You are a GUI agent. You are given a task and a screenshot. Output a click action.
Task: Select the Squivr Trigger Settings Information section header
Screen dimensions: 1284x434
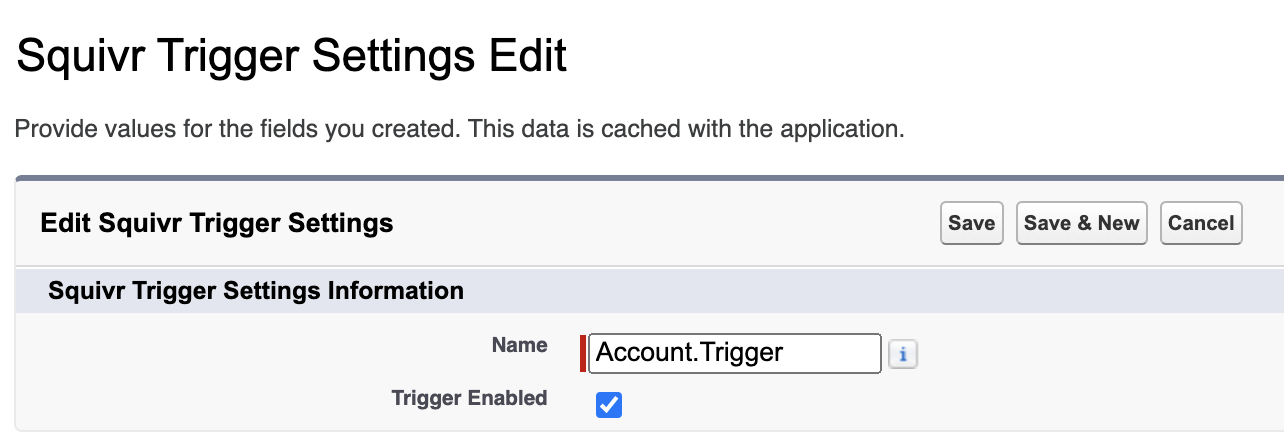click(256, 291)
